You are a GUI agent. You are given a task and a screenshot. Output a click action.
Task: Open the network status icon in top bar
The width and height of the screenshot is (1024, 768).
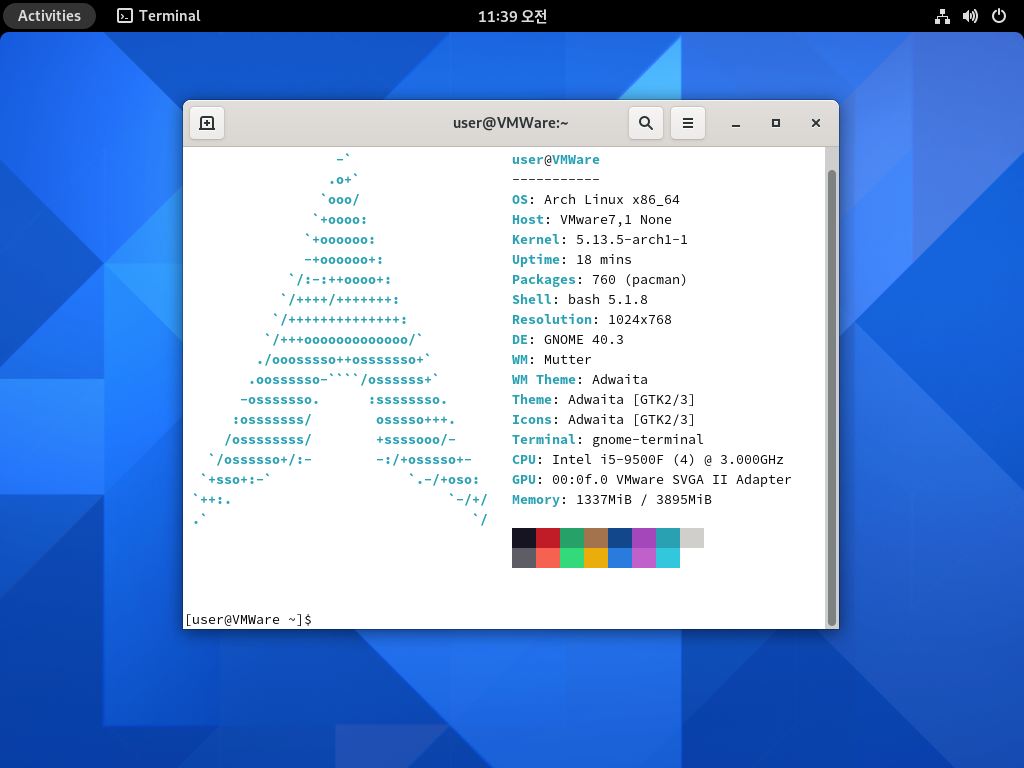pos(941,16)
